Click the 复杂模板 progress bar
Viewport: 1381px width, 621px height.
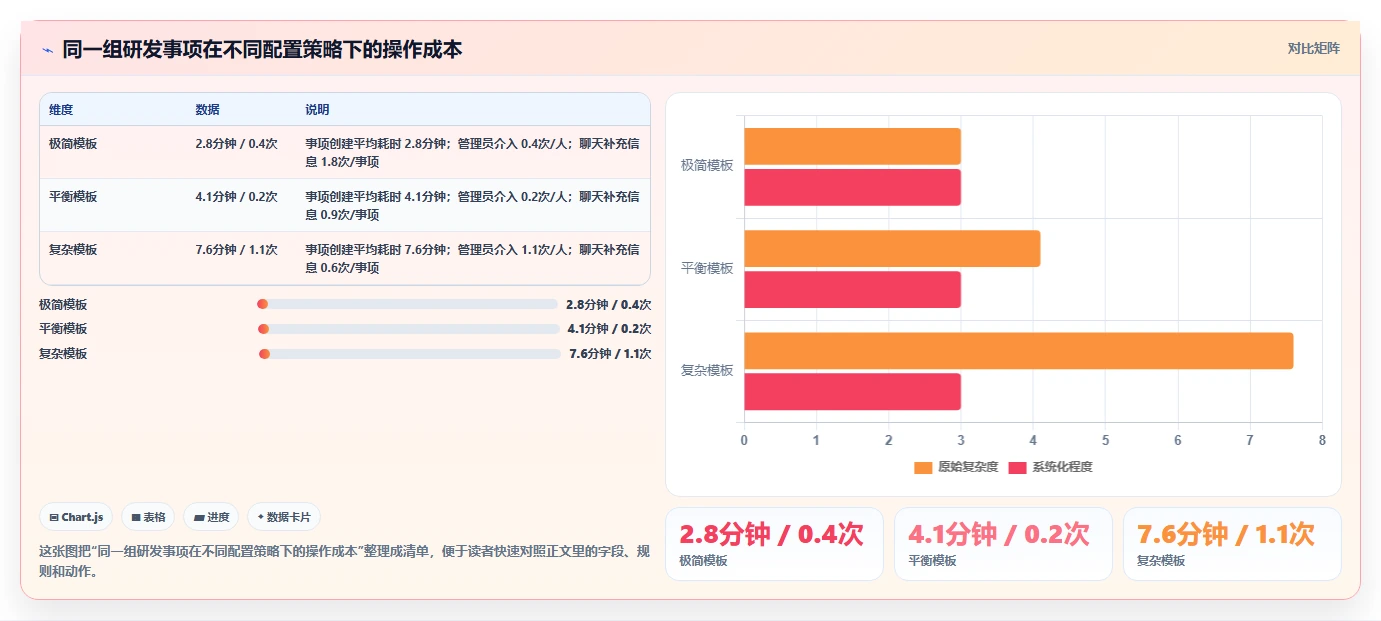409,354
